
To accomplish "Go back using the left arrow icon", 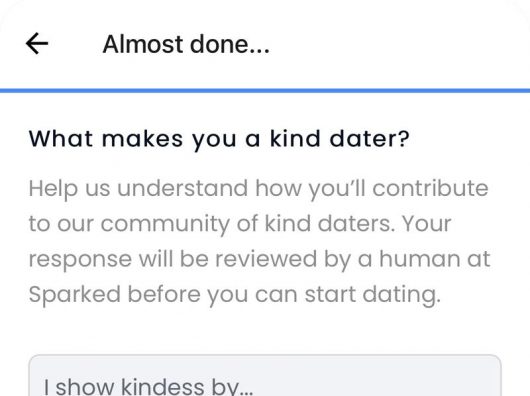I will (x=37, y=44).
